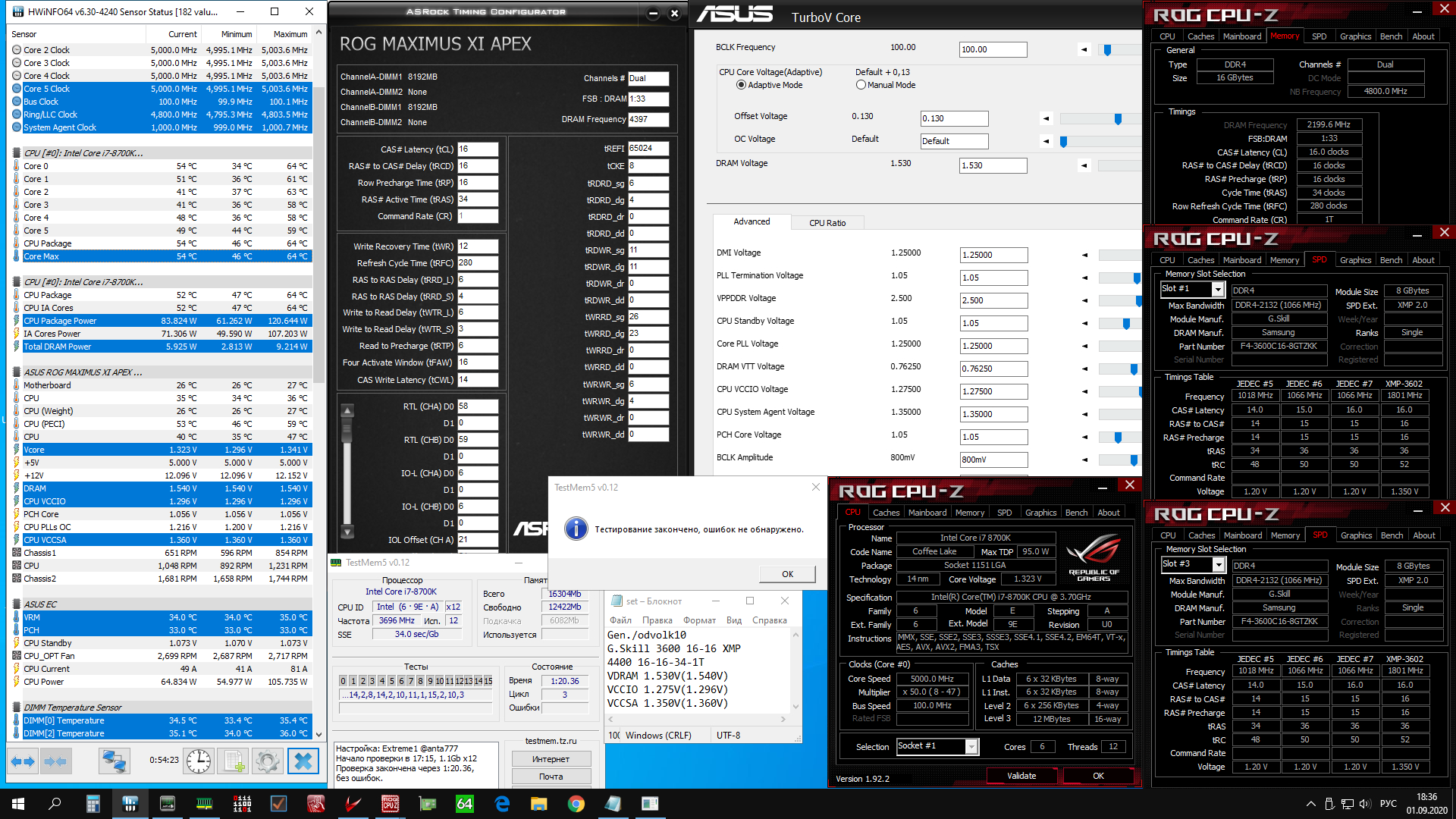This screenshot has height=819, width=1456.
Task: Open Slot #1 dropdown in CPU-Z SPD
Action: [1218, 289]
